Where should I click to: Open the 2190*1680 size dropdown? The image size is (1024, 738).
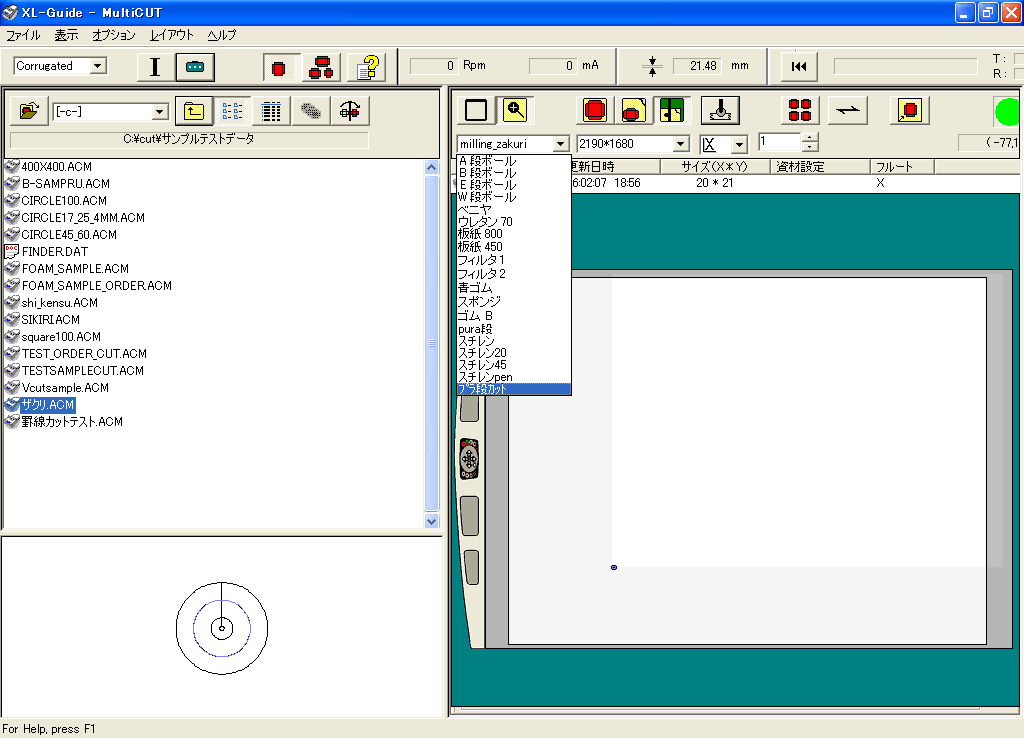pos(681,144)
